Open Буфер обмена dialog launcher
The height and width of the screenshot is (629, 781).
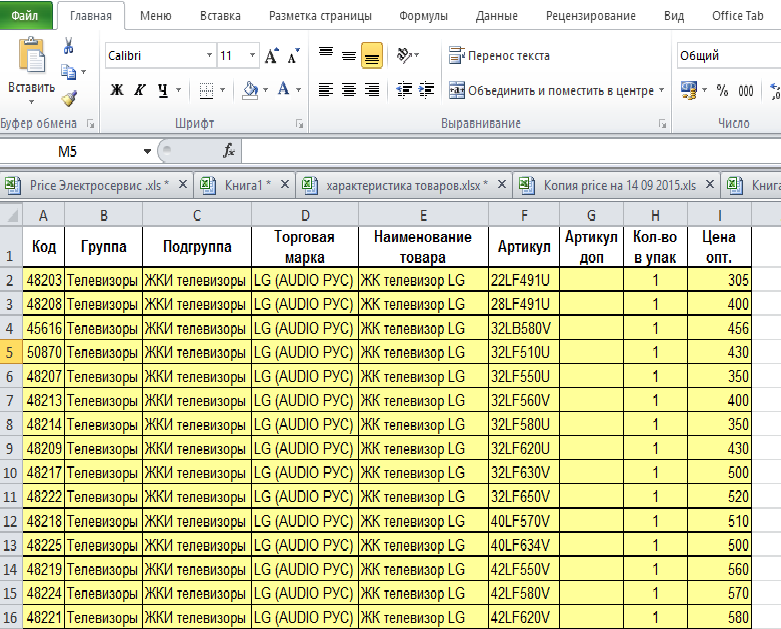coord(91,124)
